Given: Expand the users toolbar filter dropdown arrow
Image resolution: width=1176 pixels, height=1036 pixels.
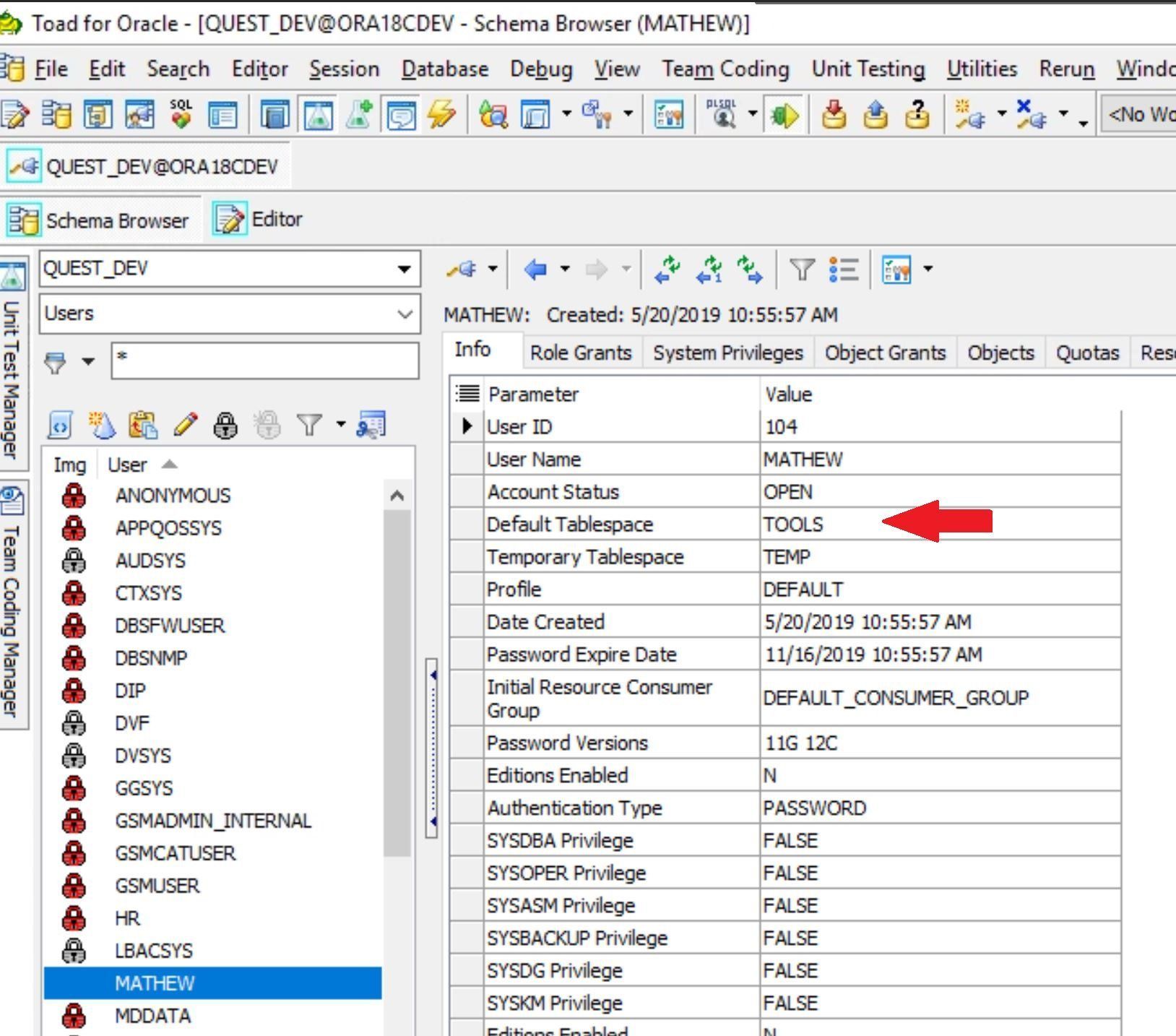Looking at the screenshot, I should [x=340, y=424].
